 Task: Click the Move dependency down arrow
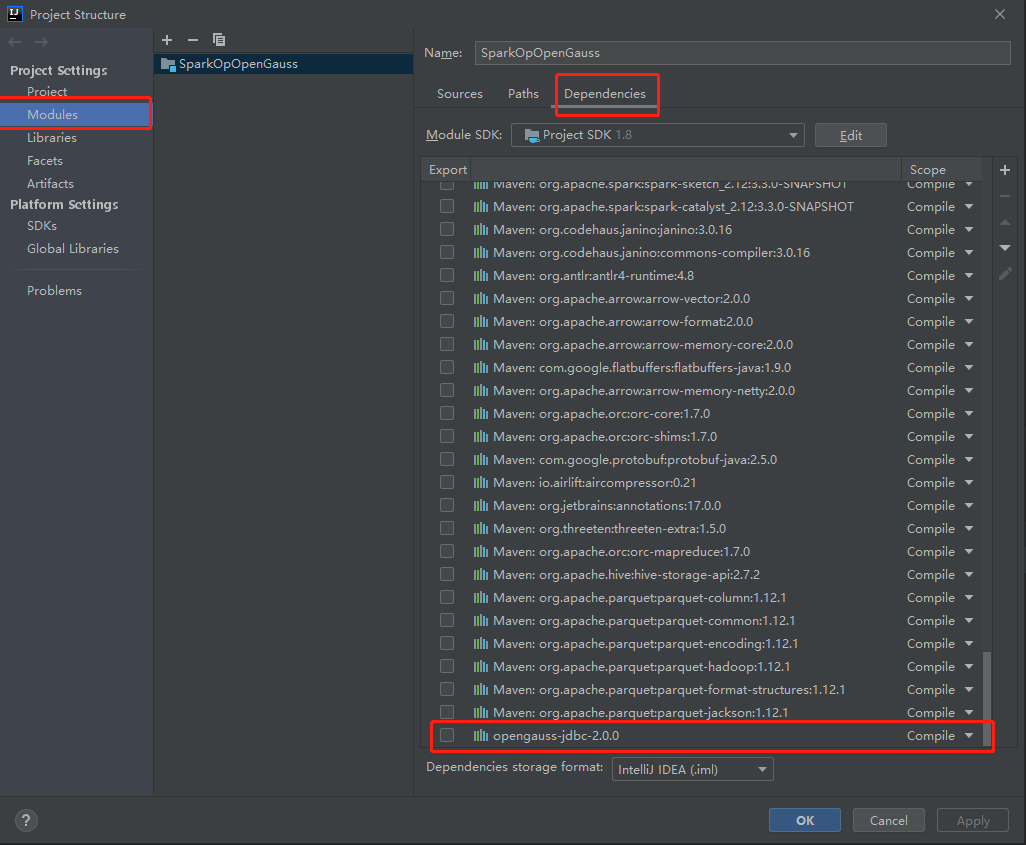click(1005, 248)
